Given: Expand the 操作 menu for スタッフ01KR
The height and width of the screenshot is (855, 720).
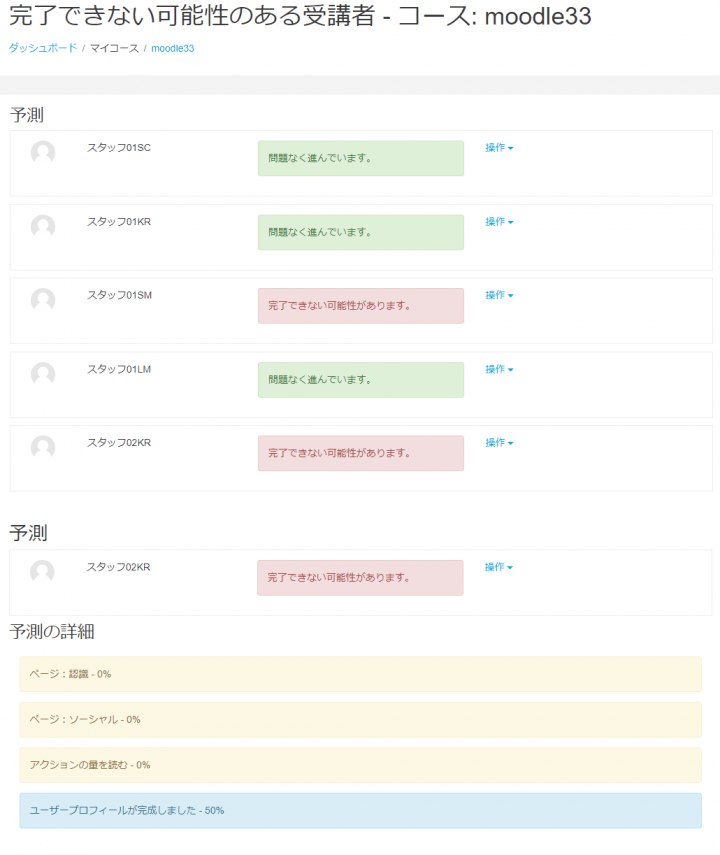Looking at the screenshot, I should [x=499, y=222].
